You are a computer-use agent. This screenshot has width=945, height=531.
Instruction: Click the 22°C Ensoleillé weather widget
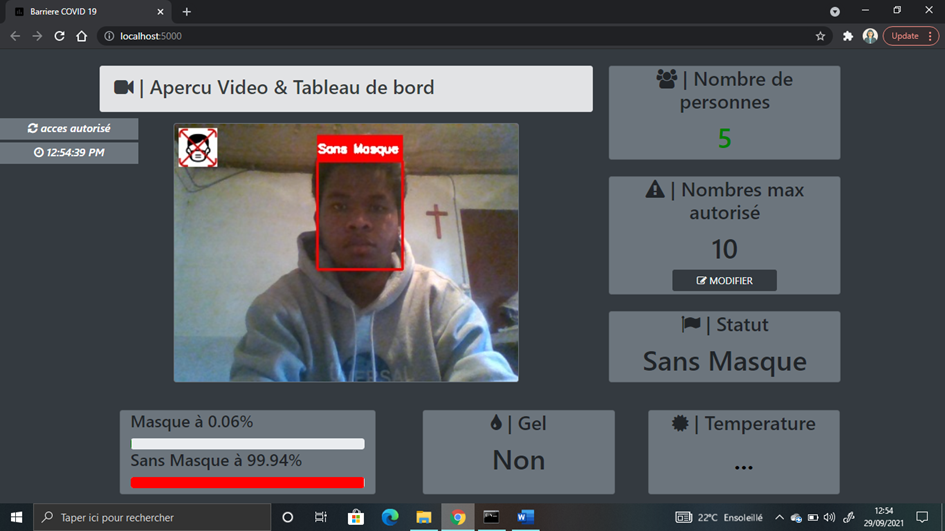pos(718,517)
